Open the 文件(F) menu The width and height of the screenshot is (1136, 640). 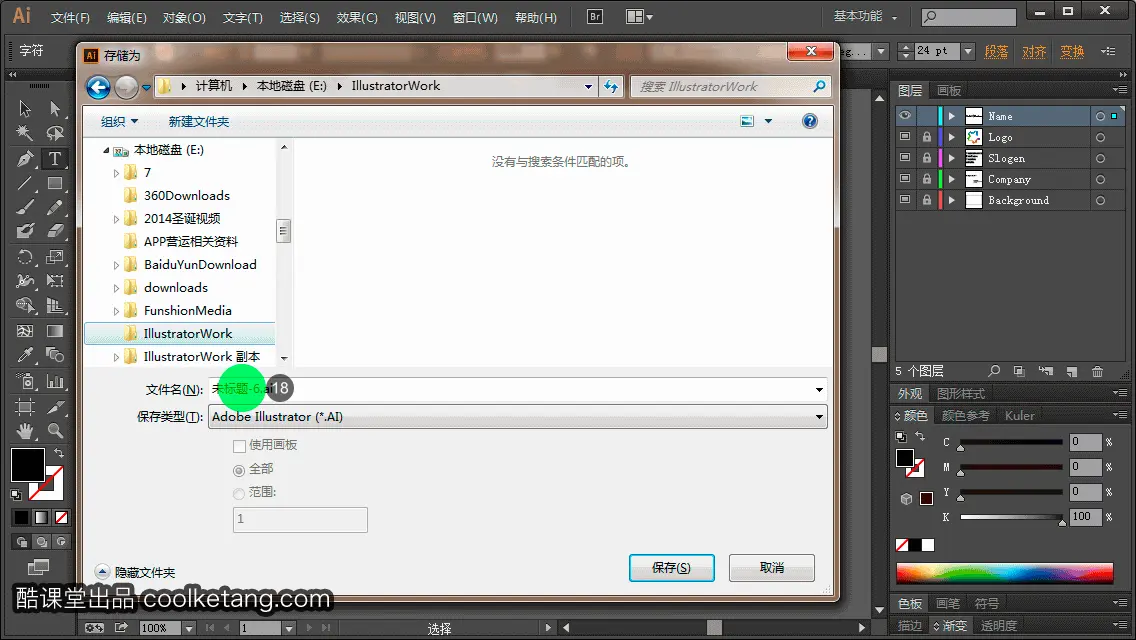pos(70,17)
